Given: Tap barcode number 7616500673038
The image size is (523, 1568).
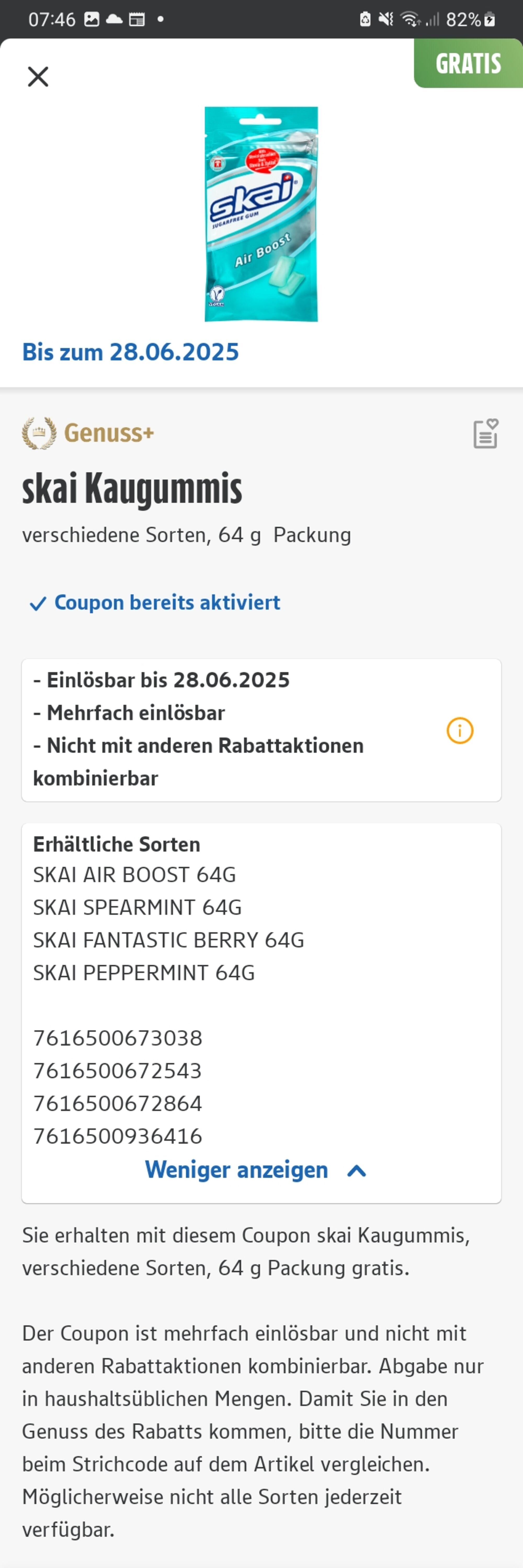Looking at the screenshot, I should tap(117, 1038).
